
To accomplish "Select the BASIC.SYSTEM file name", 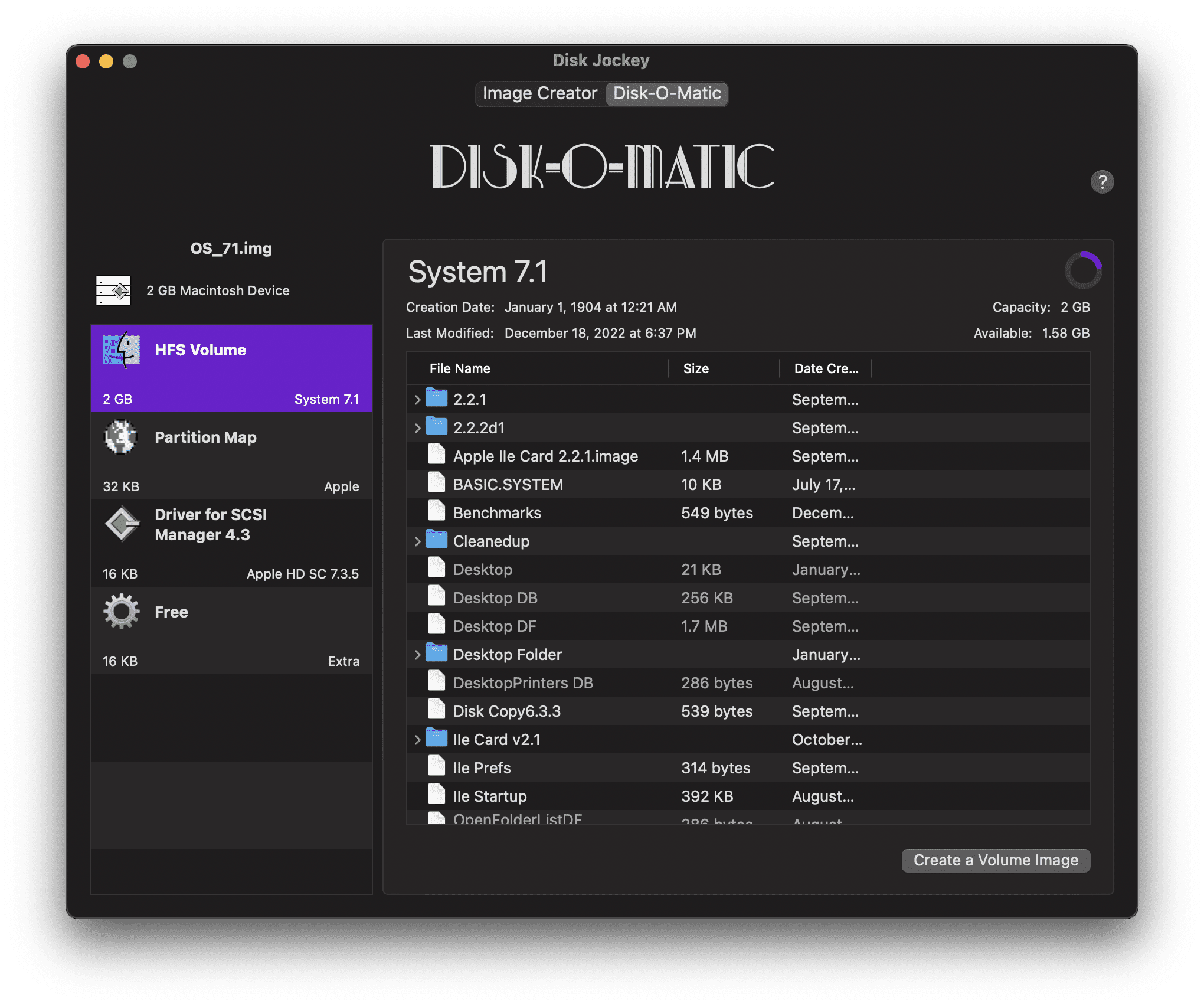I will tap(508, 485).
